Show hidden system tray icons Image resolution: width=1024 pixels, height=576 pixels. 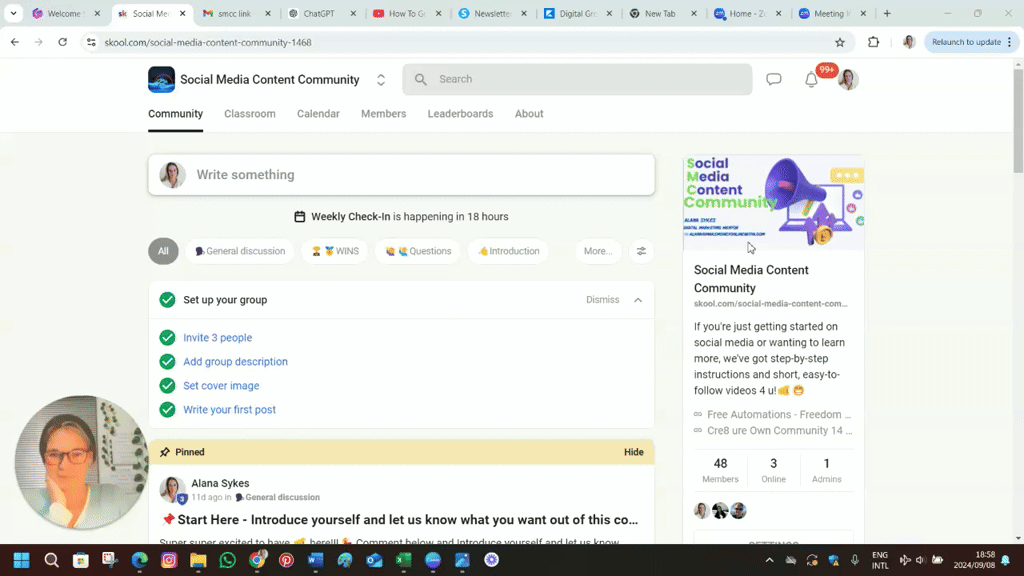tap(769, 560)
